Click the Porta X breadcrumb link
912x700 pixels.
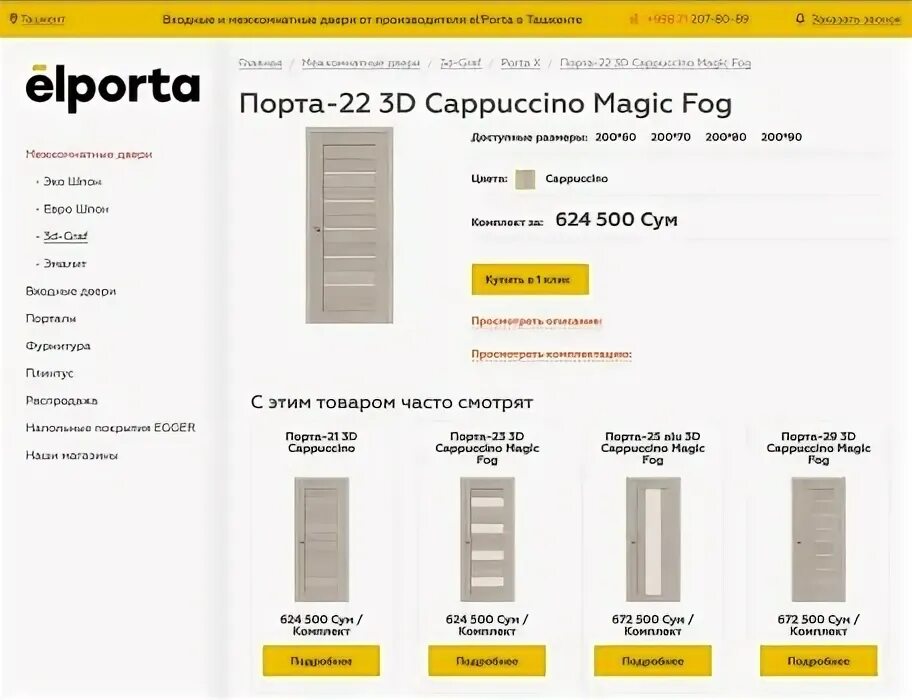pyautogui.click(x=521, y=63)
